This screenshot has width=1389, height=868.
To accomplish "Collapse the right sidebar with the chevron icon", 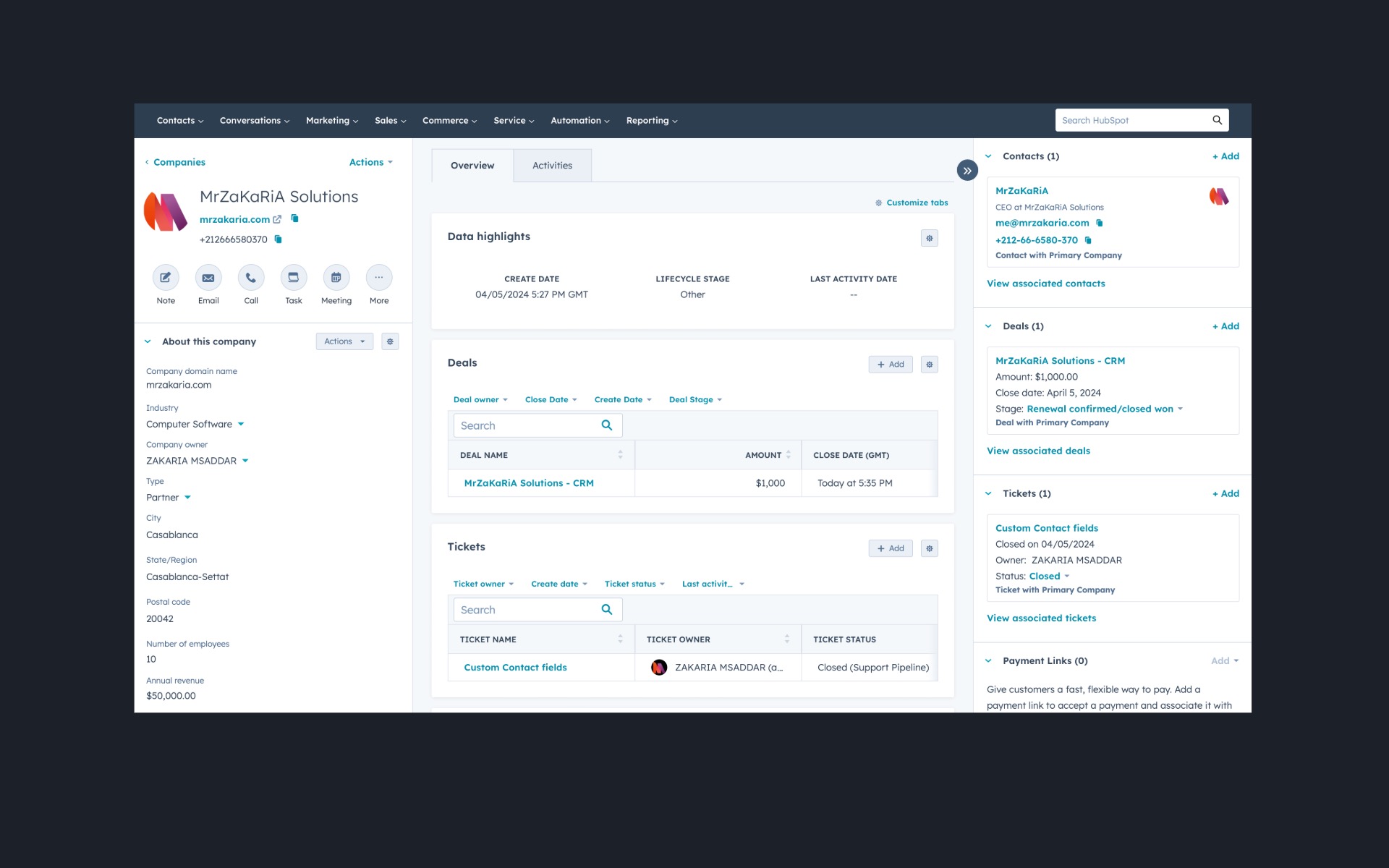I will pyautogui.click(x=967, y=170).
